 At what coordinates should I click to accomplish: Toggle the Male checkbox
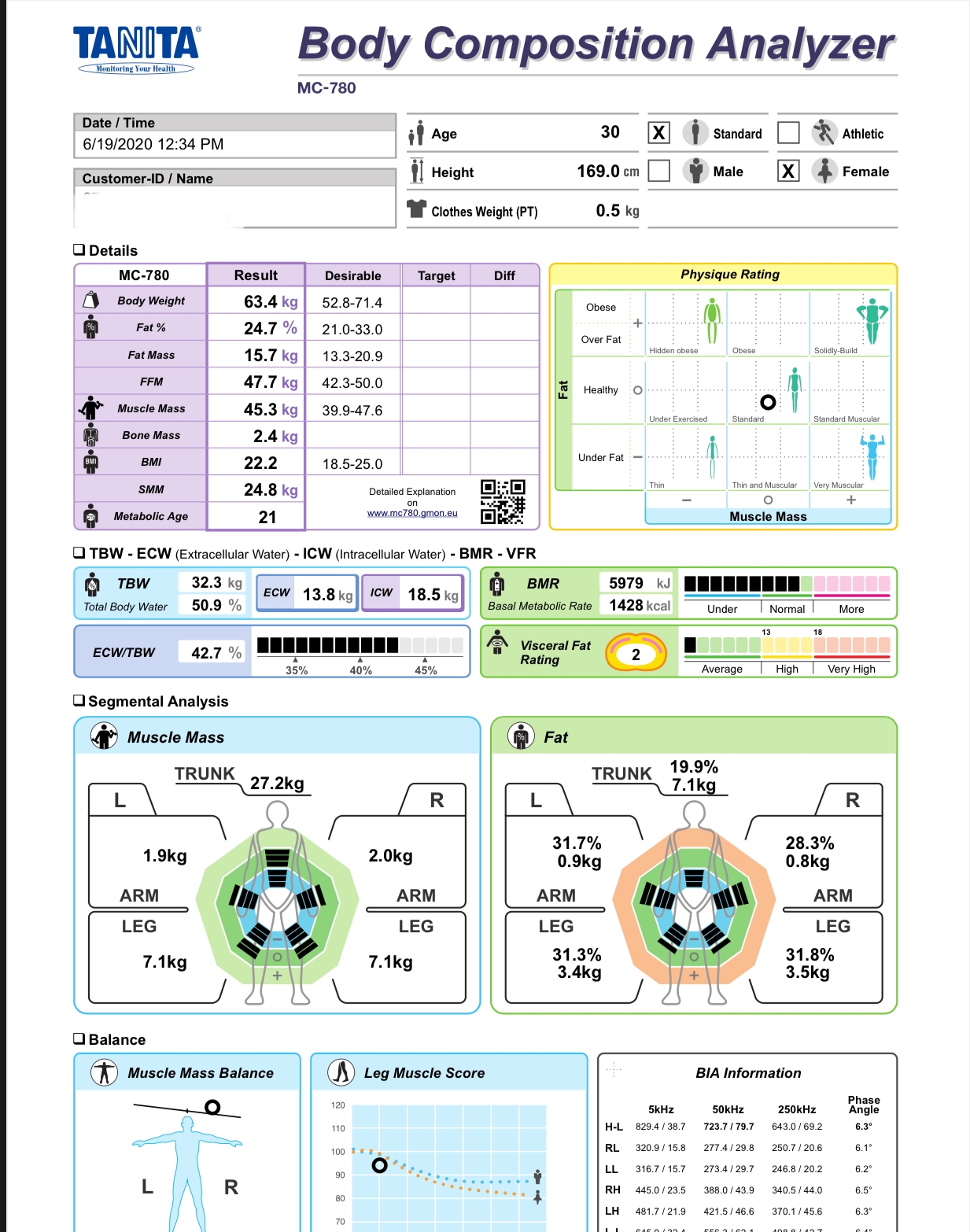click(659, 171)
